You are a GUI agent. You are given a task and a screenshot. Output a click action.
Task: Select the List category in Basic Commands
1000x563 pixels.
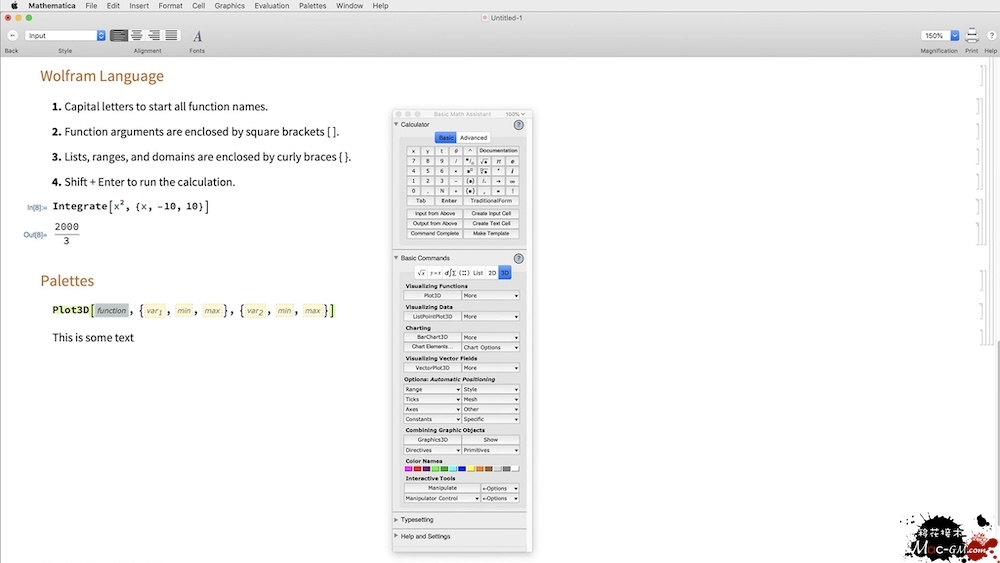coord(478,272)
